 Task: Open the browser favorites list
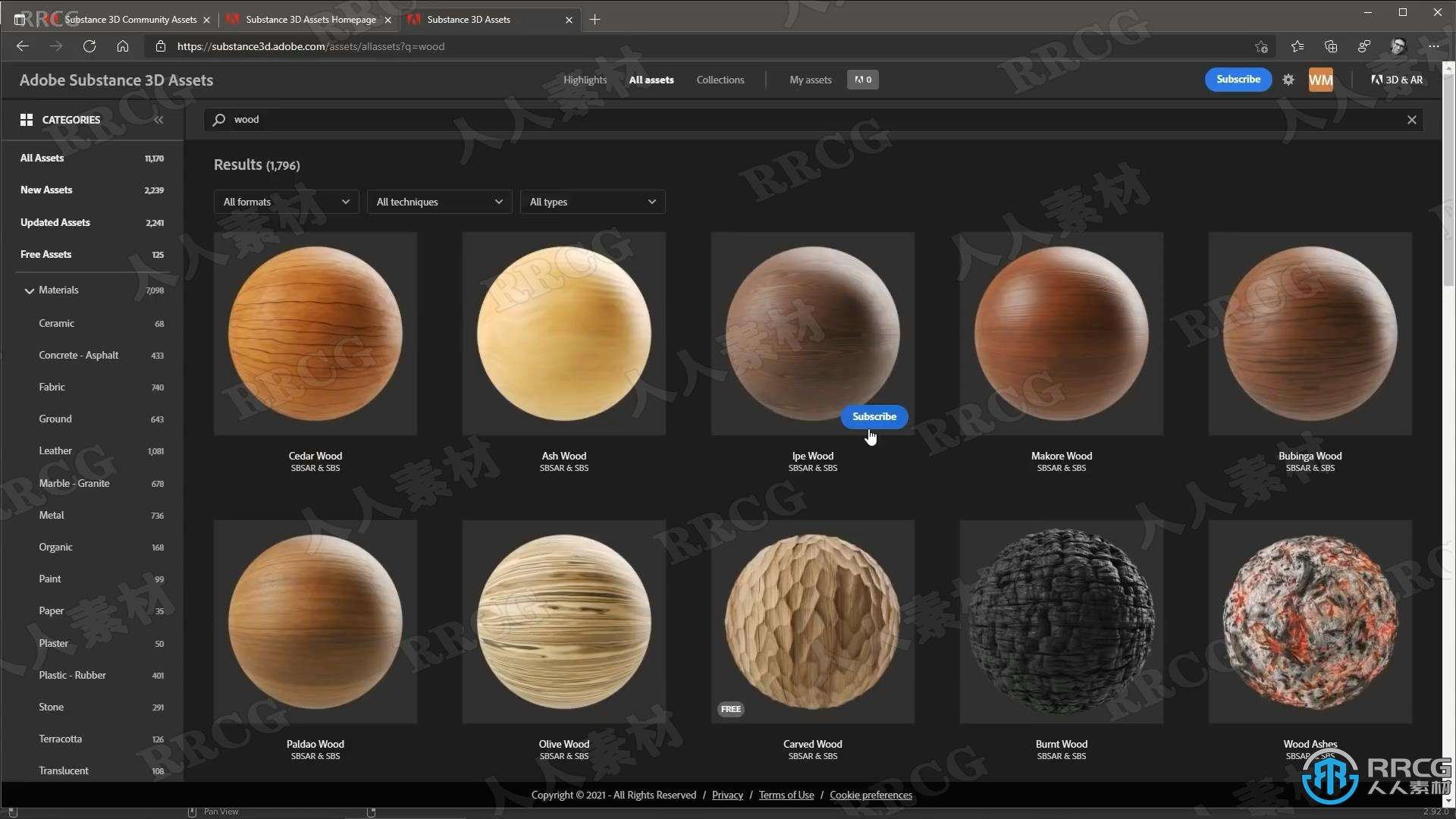tap(1298, 46)
